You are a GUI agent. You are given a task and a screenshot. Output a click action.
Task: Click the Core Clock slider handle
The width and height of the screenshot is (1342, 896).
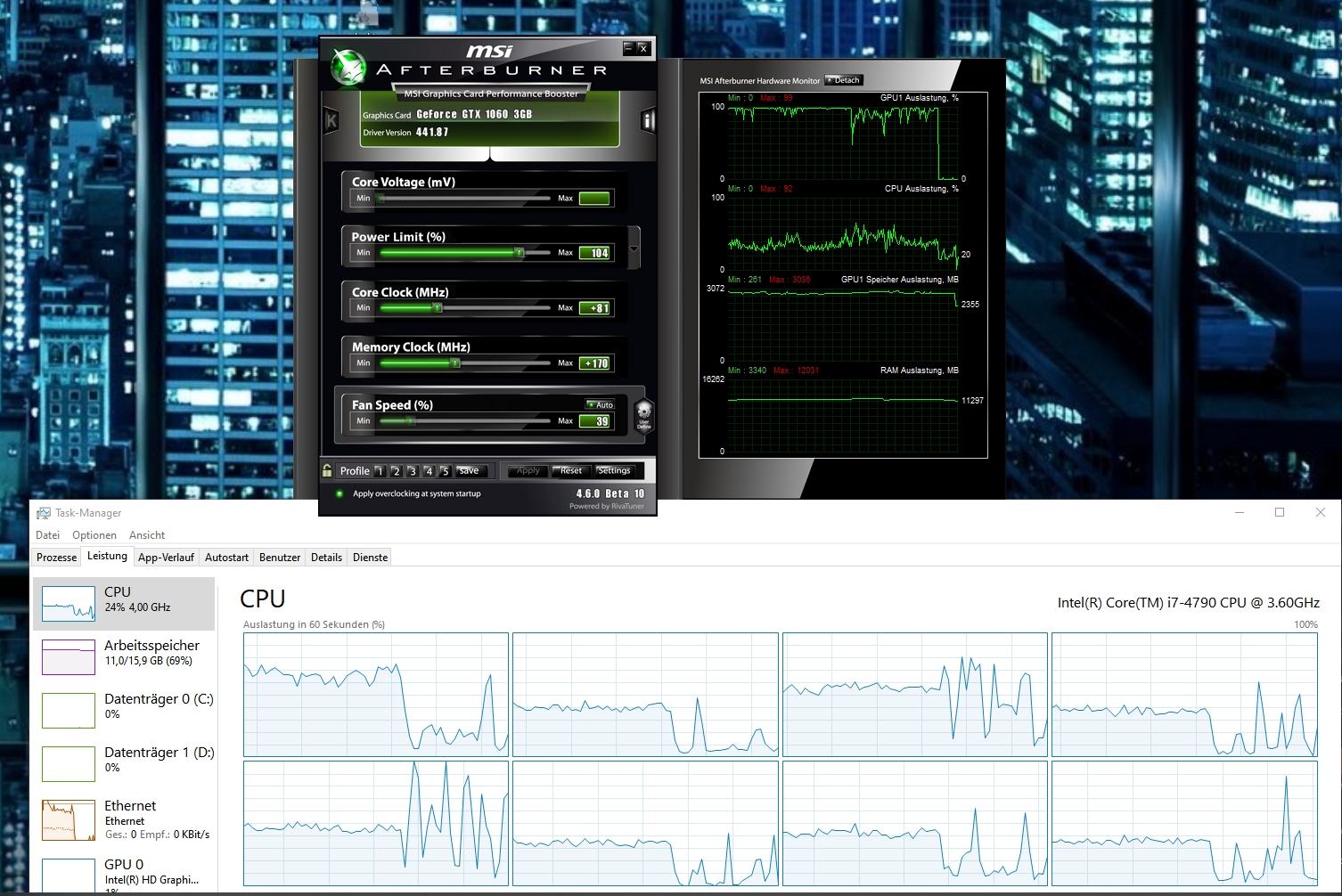[x=437, y=308]
